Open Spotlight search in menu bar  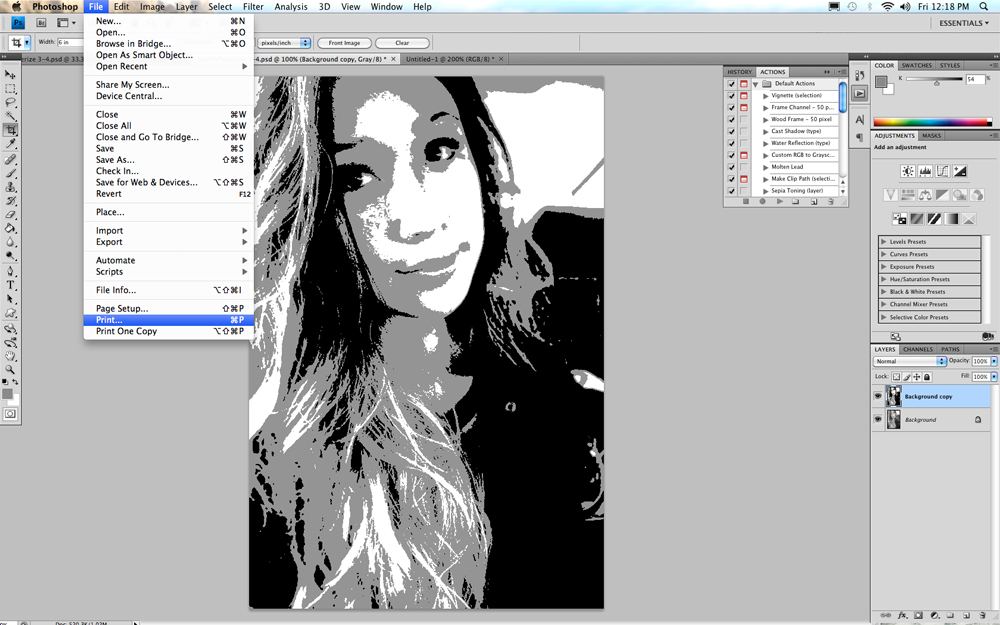coord(983,6)
